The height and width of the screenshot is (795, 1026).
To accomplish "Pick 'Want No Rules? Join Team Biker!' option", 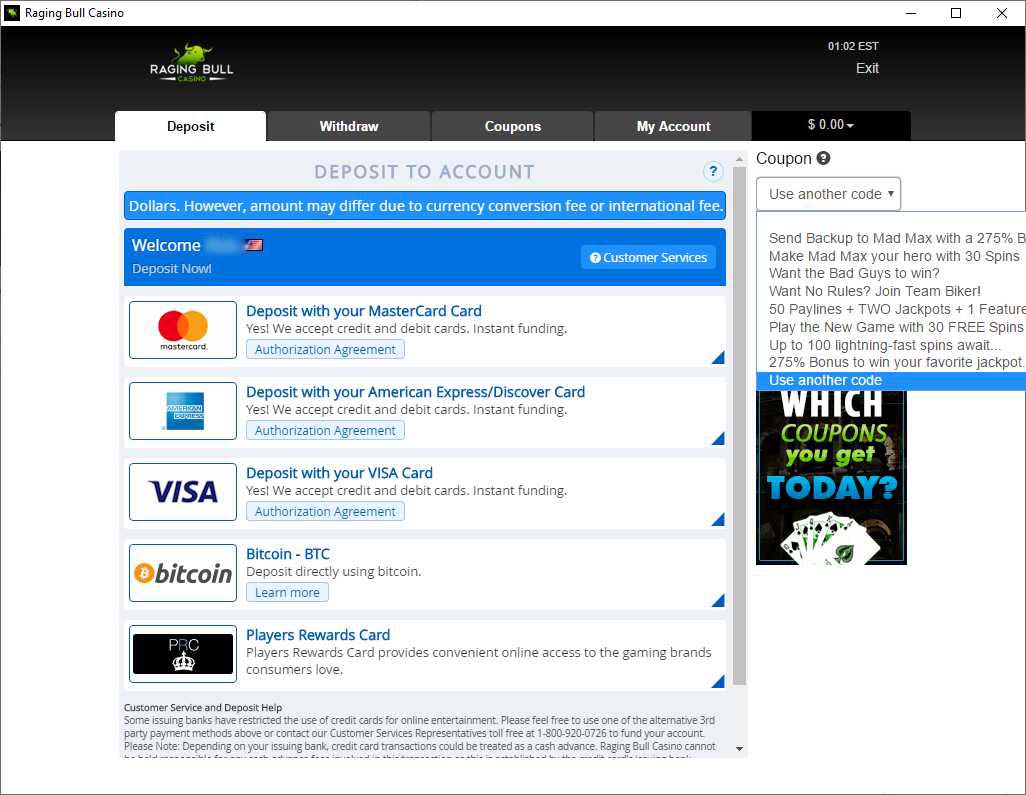I will point(891,291).
